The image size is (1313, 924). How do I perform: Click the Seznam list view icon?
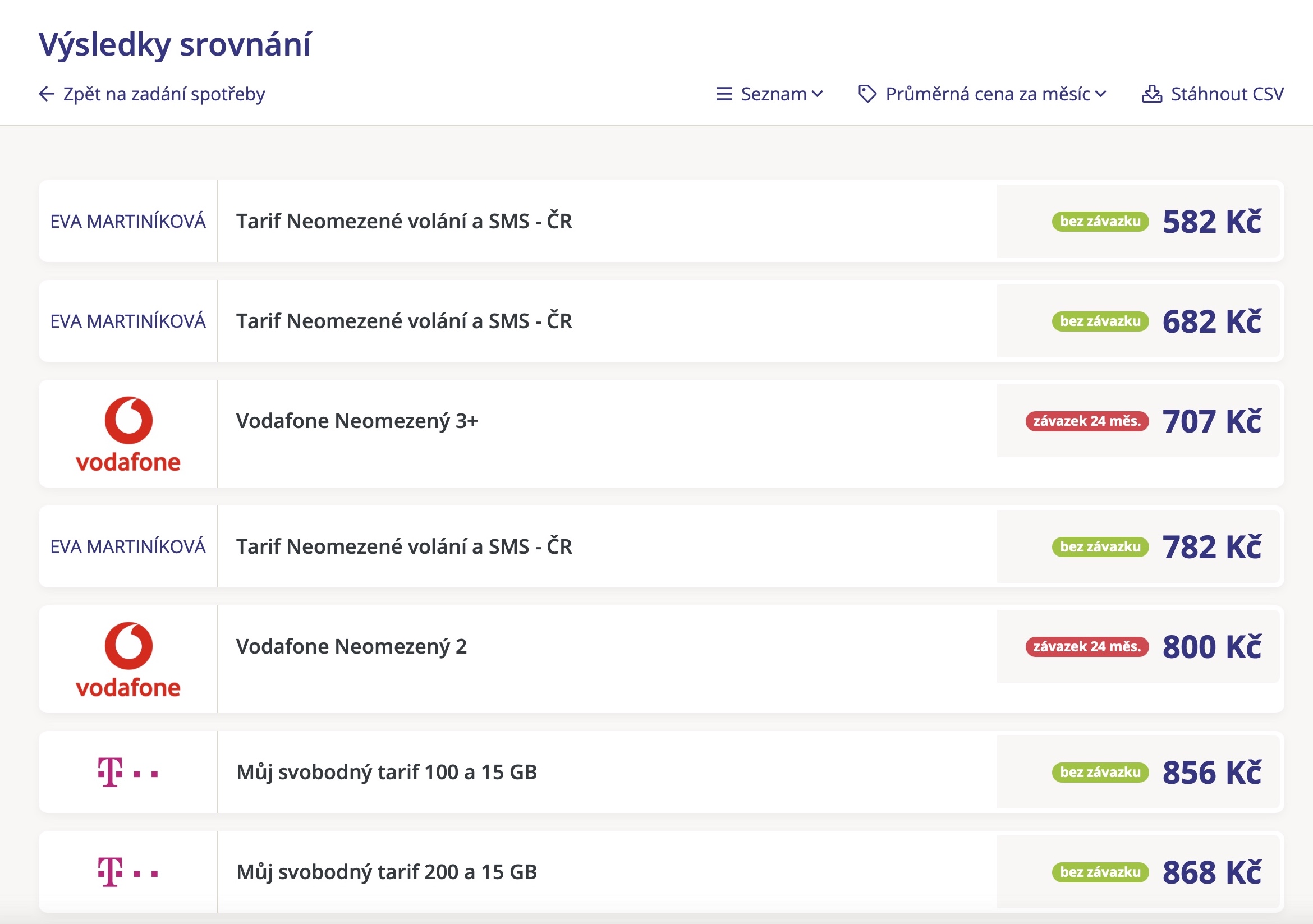point(724,94)
